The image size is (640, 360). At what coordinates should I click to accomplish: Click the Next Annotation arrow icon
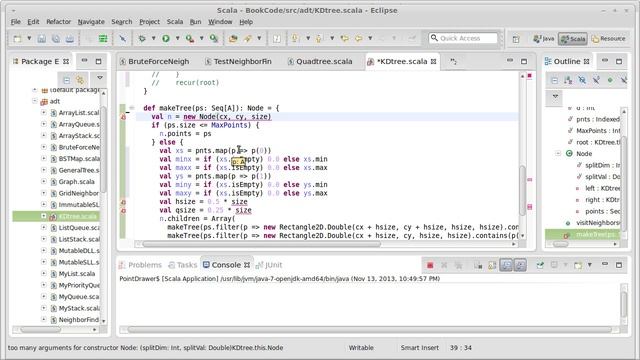295,38
